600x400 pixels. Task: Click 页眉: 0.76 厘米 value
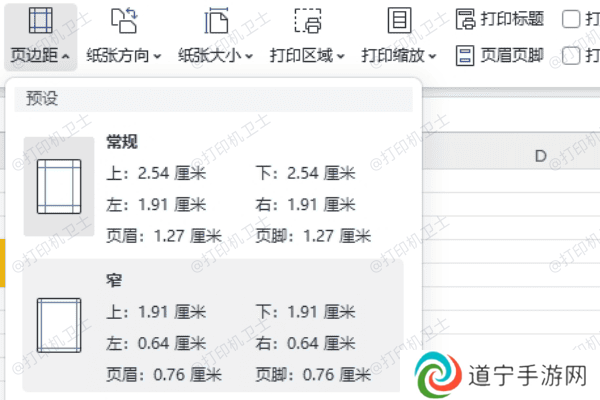tap(164, 375)
